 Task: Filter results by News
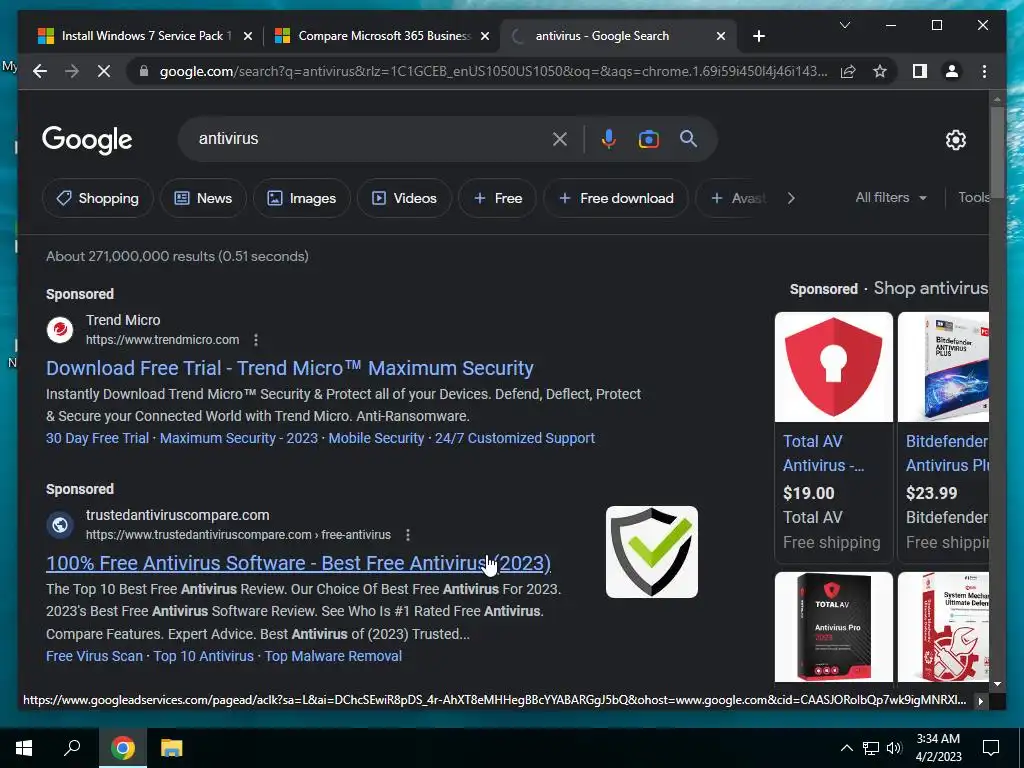203,198
